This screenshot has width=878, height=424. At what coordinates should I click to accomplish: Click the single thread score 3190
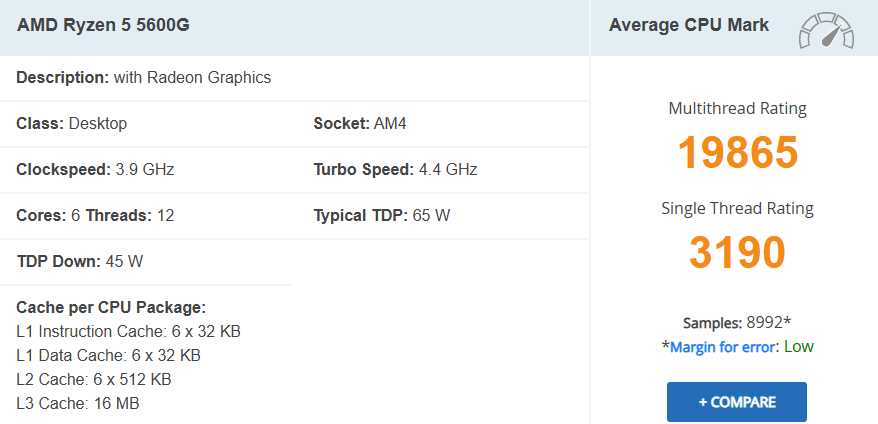pos(737,252)
